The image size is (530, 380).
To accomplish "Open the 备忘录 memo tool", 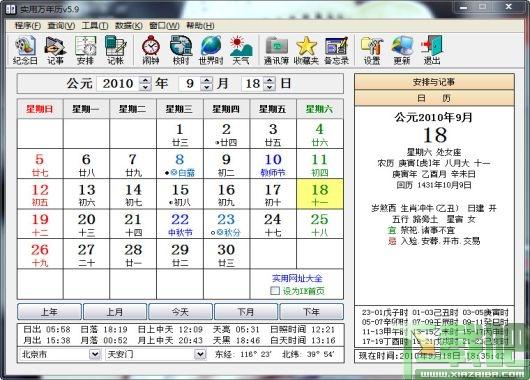I will pyautogui.click(x=336, y=50).
